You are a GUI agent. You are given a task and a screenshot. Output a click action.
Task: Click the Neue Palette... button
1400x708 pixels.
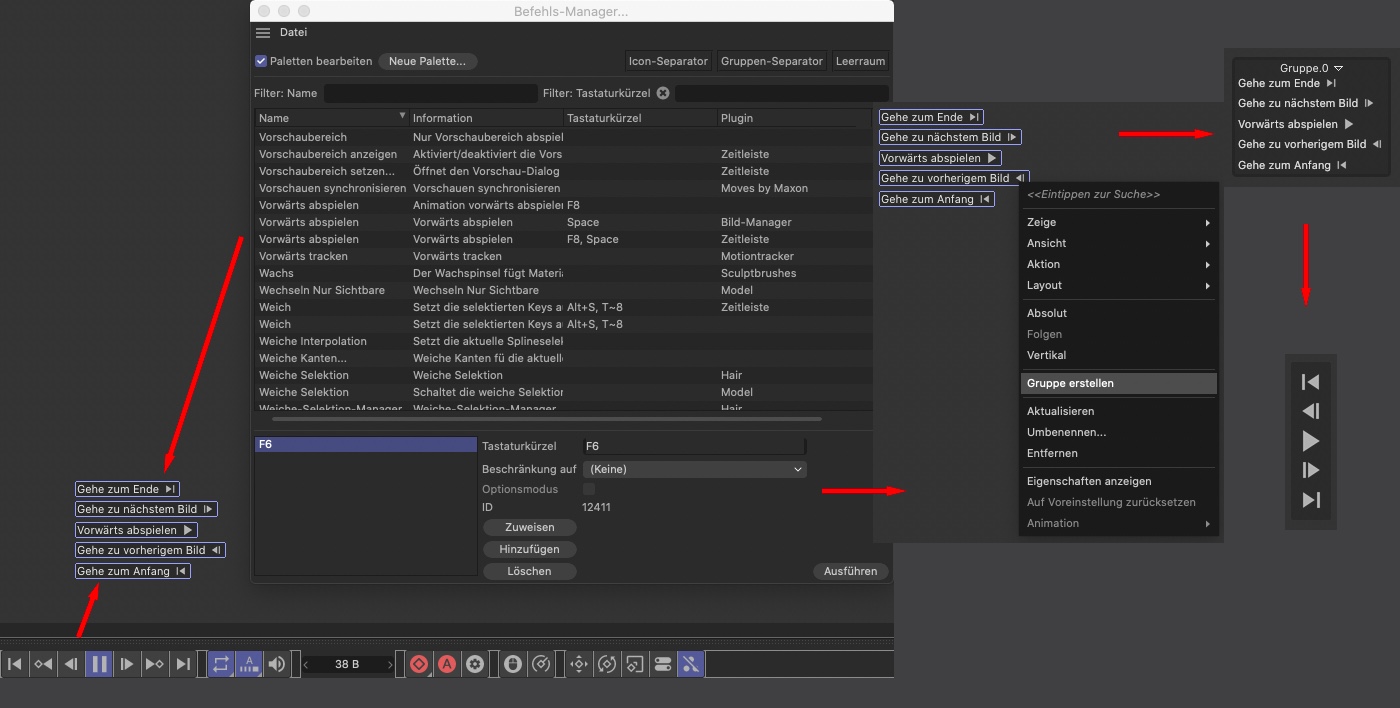(427, 61)
